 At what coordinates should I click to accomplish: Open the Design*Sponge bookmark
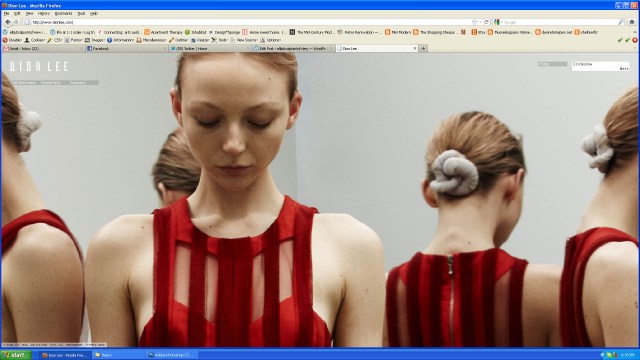coord(224,32)
